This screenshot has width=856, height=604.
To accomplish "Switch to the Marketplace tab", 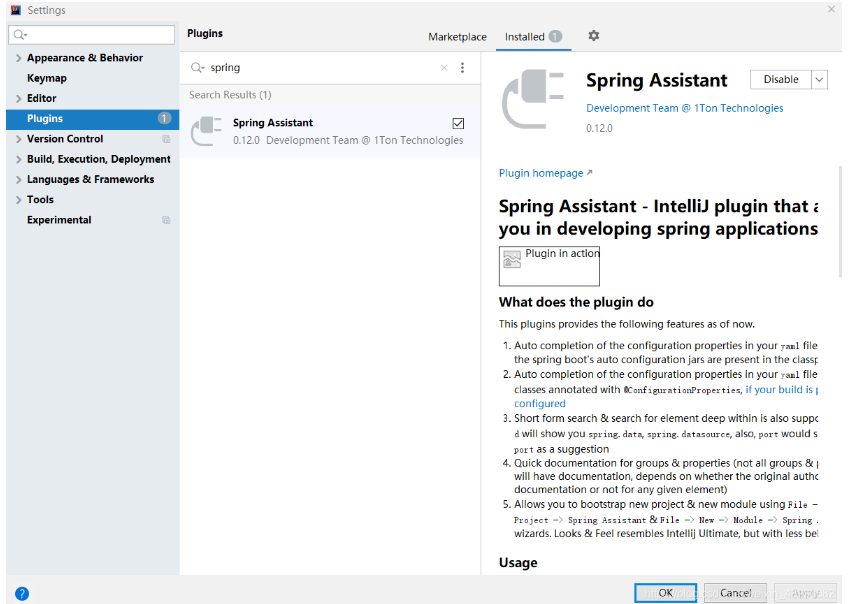I will point(457,37).
